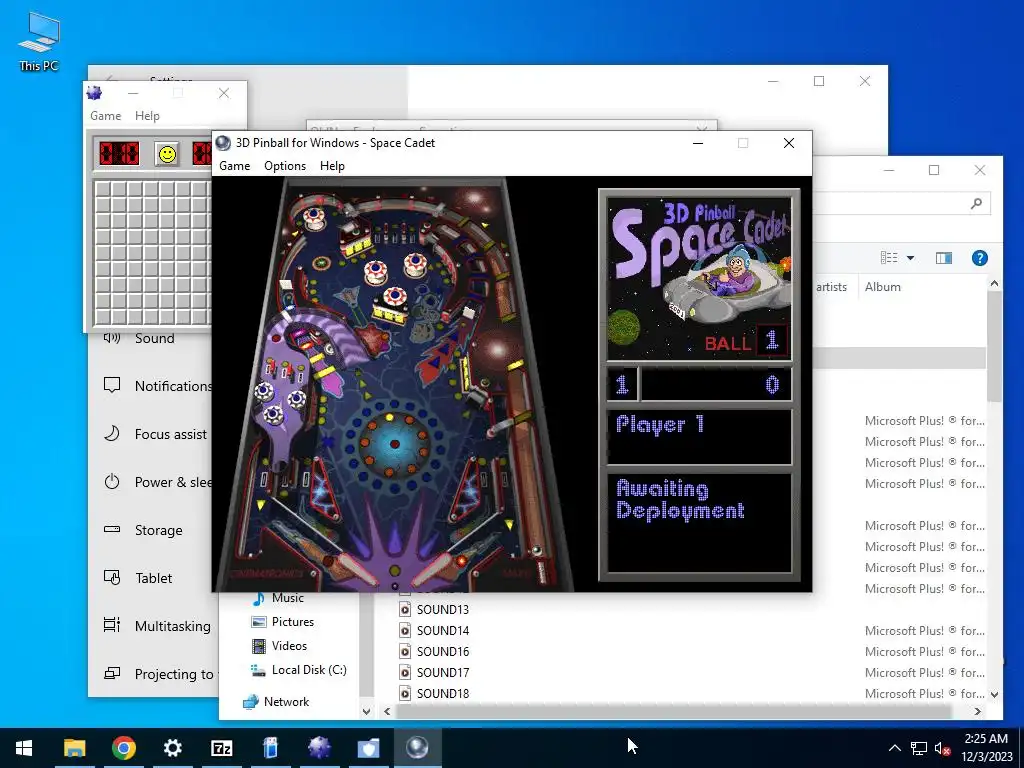Viewport: 1024px width, 768px height.
Task: Select Videos folder in Explorer navigation pane
Action: (x=280, y=646)
